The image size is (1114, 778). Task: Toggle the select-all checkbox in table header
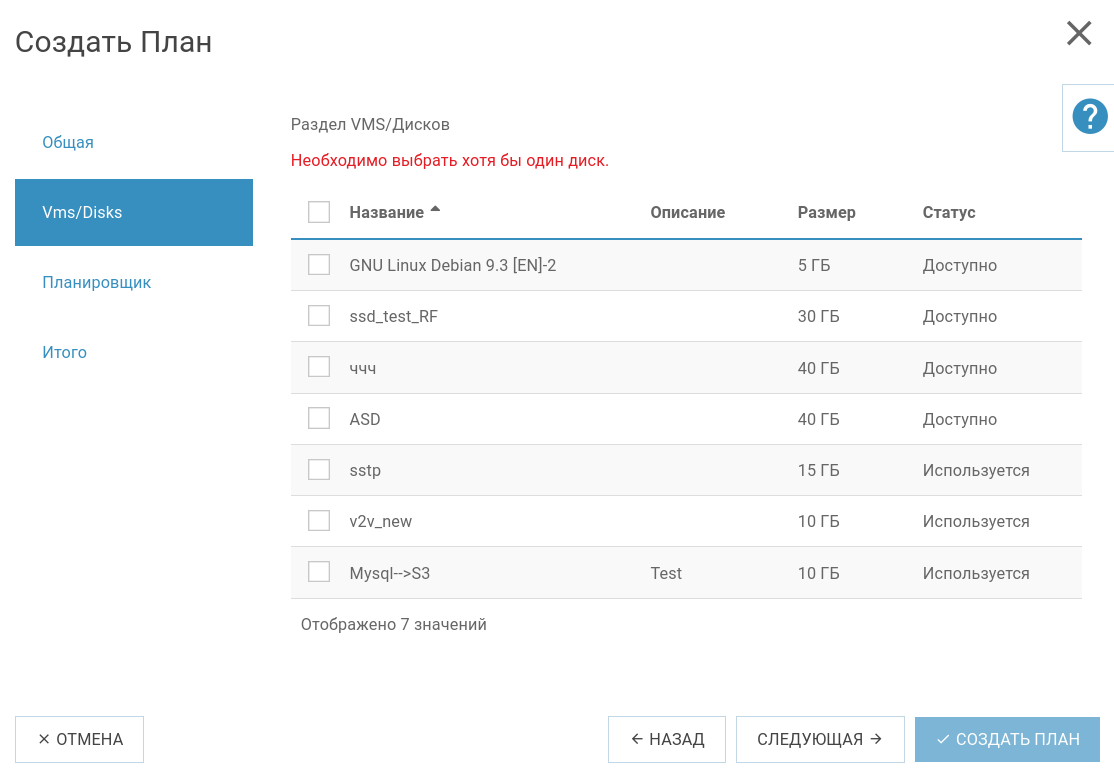point(319,212)
